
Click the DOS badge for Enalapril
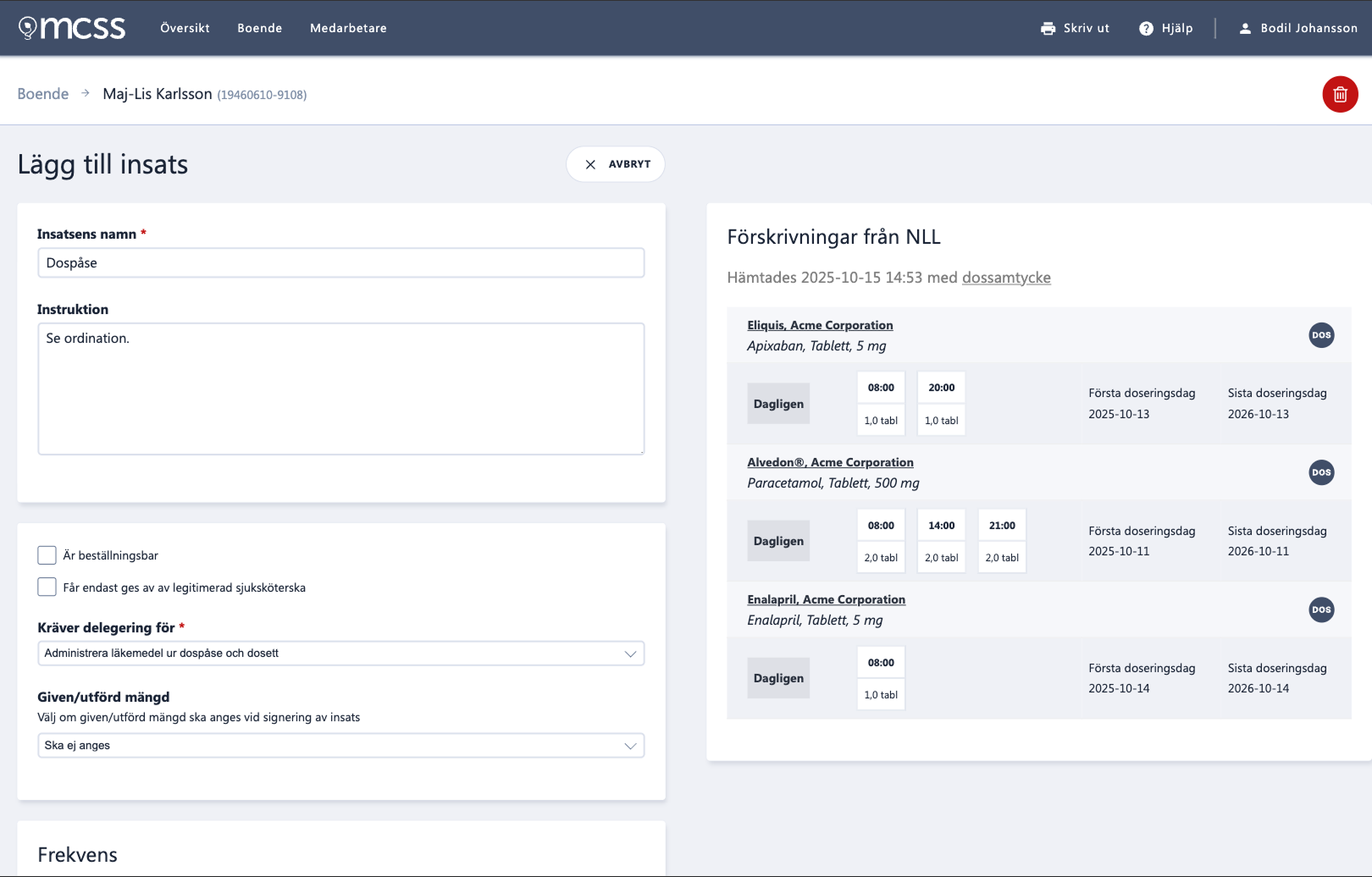(x=1321, y=609)
